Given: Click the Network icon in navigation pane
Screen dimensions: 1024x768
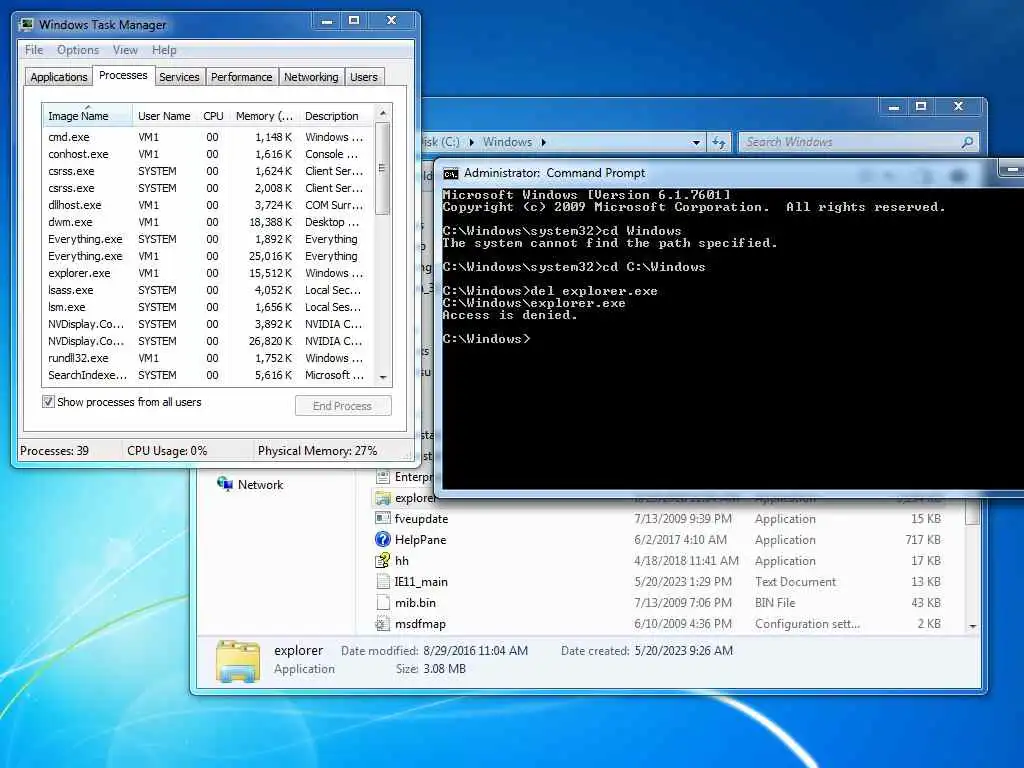Looking at the screenshot, I should coord(225,484).
